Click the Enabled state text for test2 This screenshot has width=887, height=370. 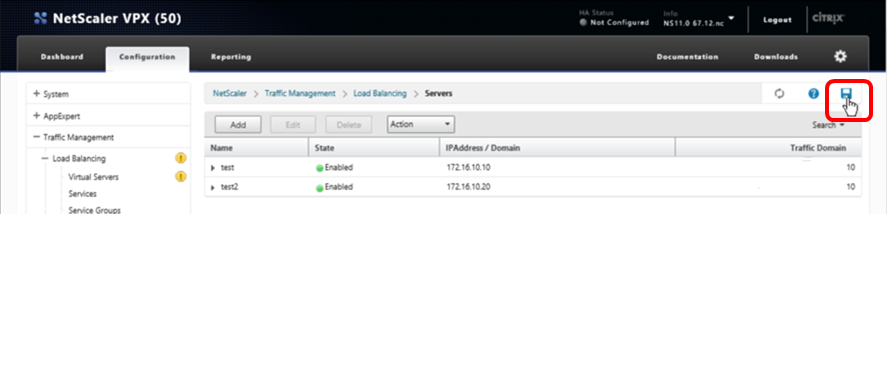[339, 187]
